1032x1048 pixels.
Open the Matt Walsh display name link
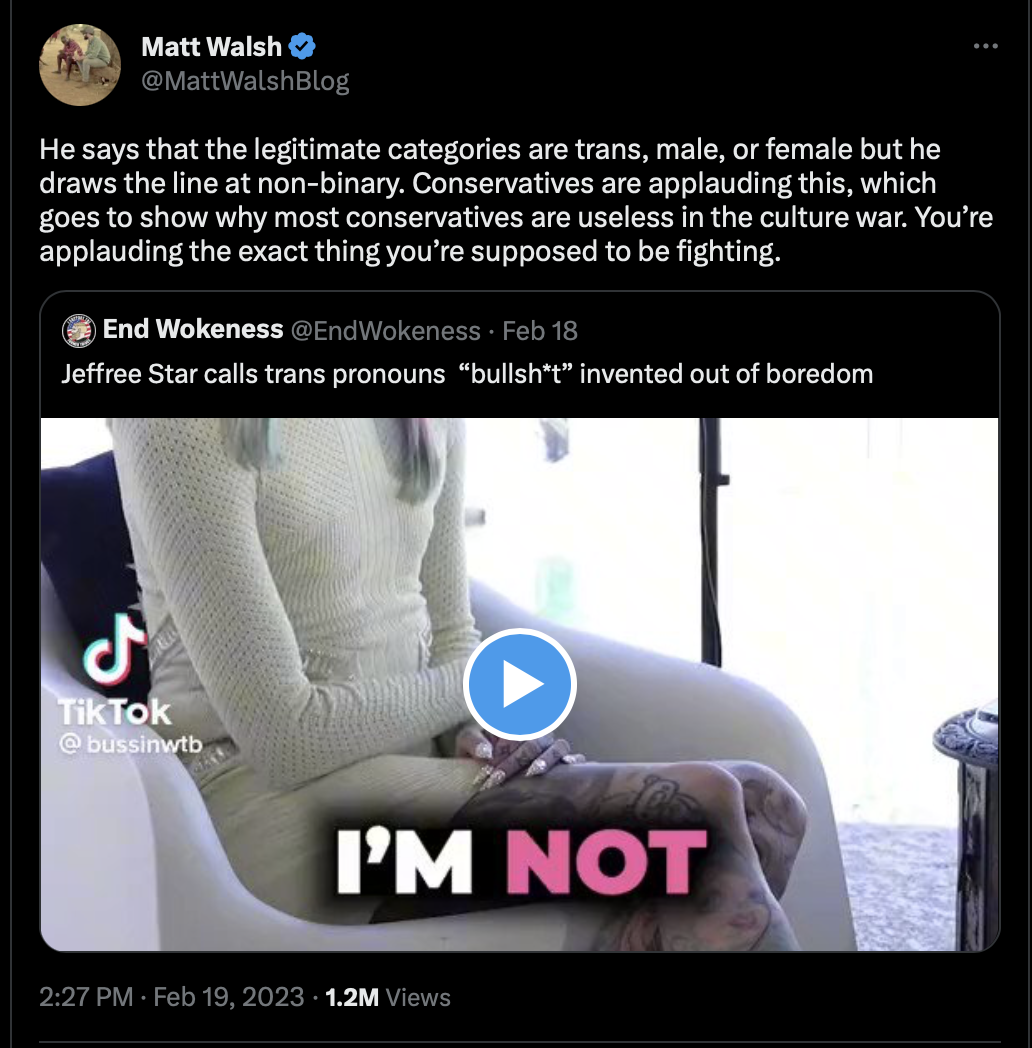point(211,47)
